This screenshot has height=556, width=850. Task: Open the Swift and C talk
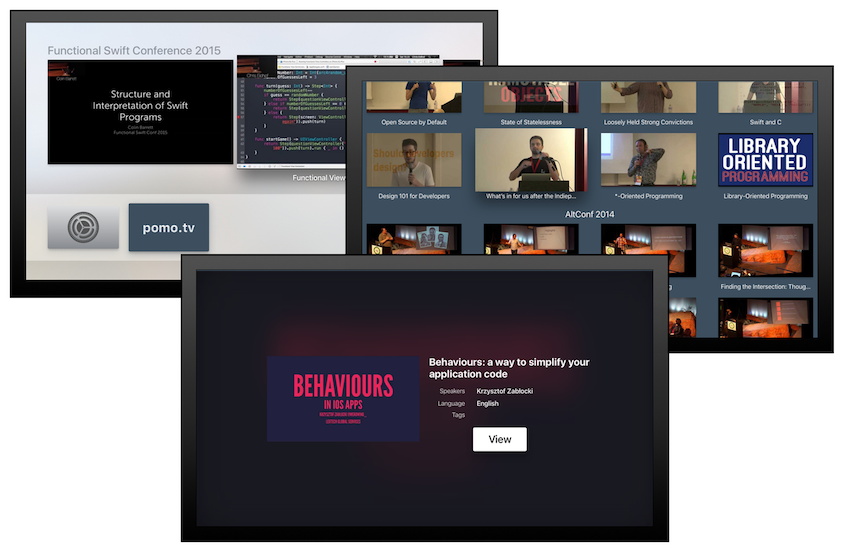765,98
